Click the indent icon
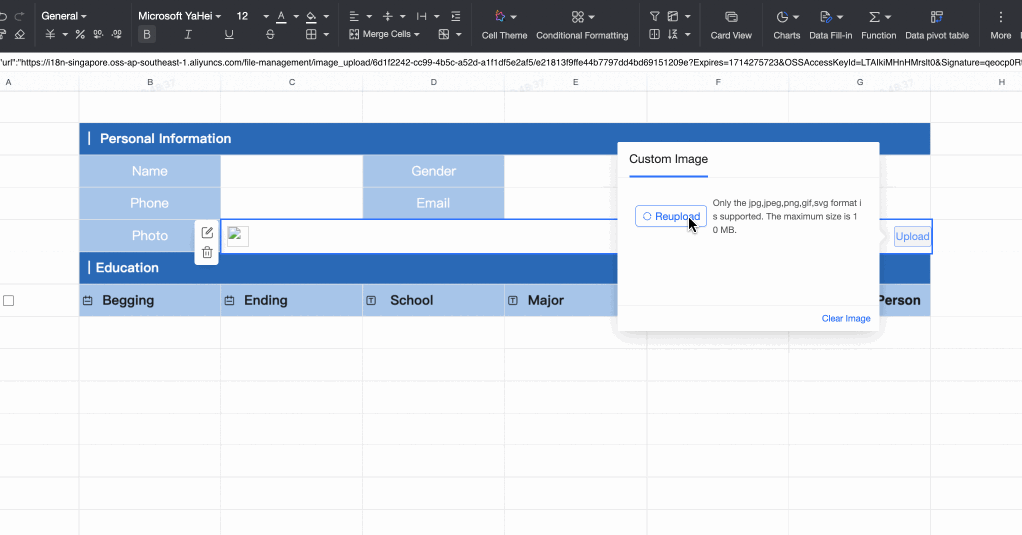Viewport: 1022px width, 535px height. coord(456,16)
